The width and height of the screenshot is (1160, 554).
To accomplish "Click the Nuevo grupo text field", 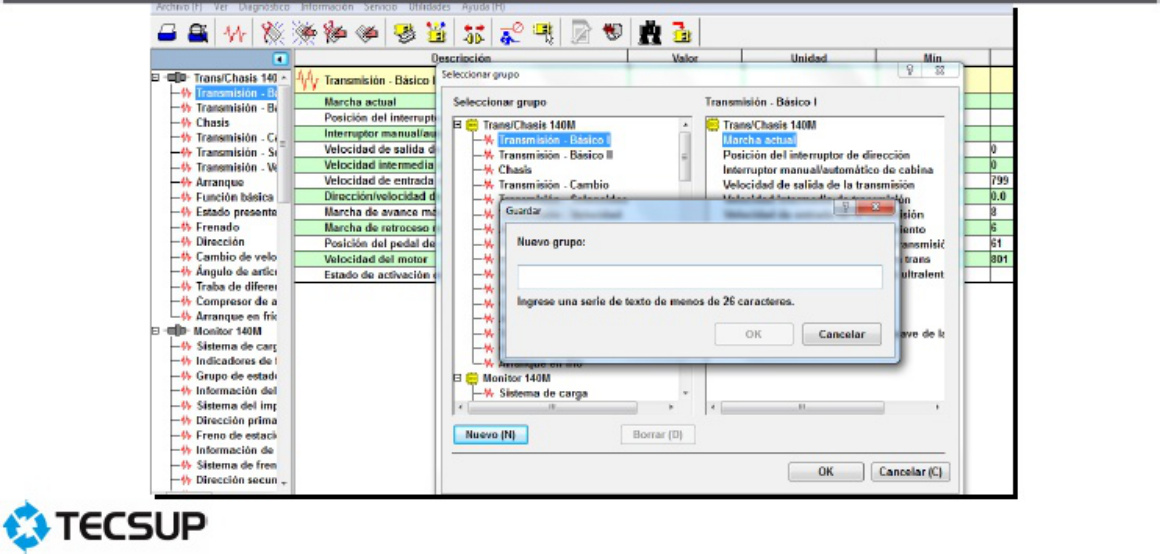I will tap(699, 277).
